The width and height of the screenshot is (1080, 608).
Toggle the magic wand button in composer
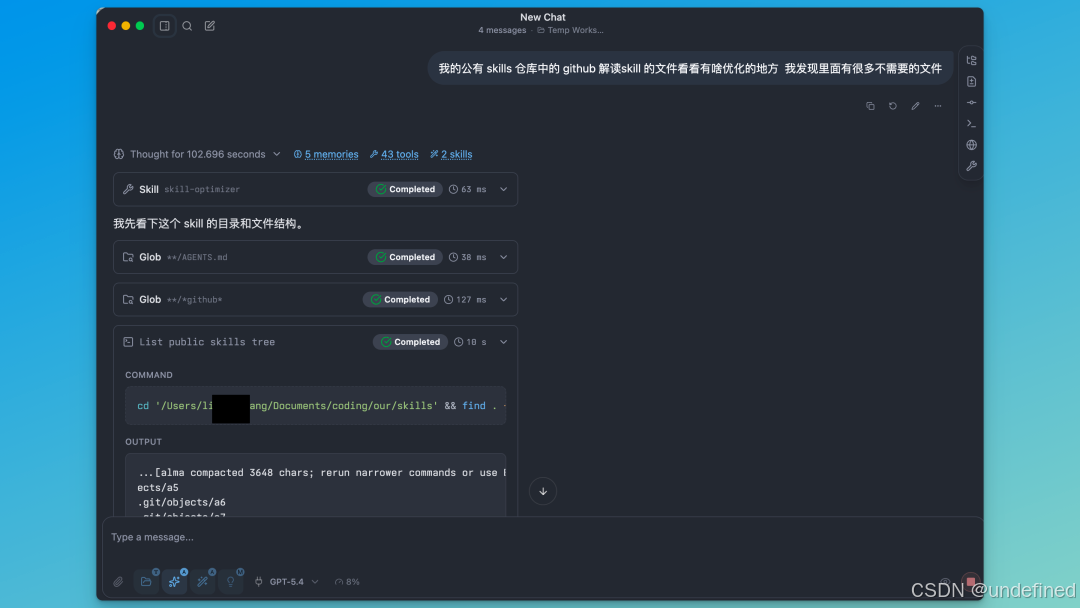click(x=202, y=582)
